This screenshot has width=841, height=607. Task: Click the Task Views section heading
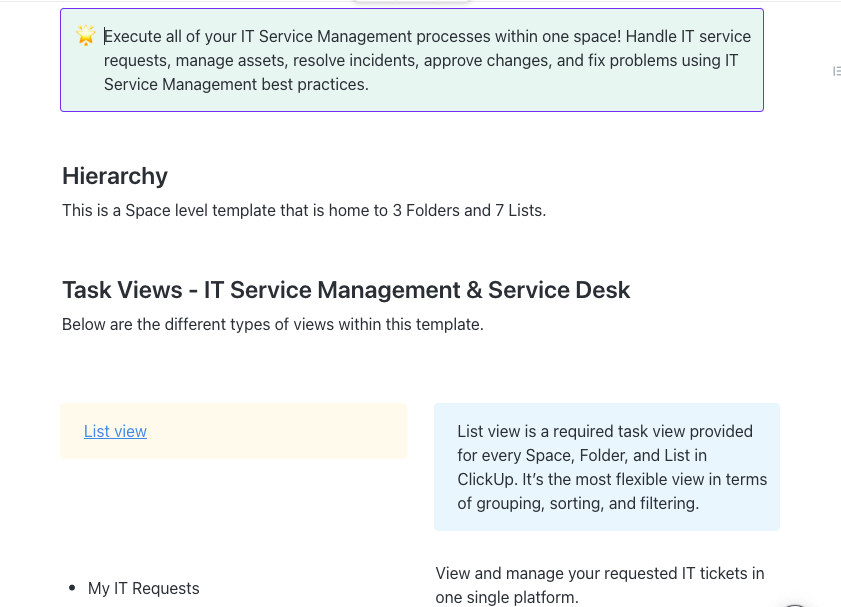coord(346,290)
